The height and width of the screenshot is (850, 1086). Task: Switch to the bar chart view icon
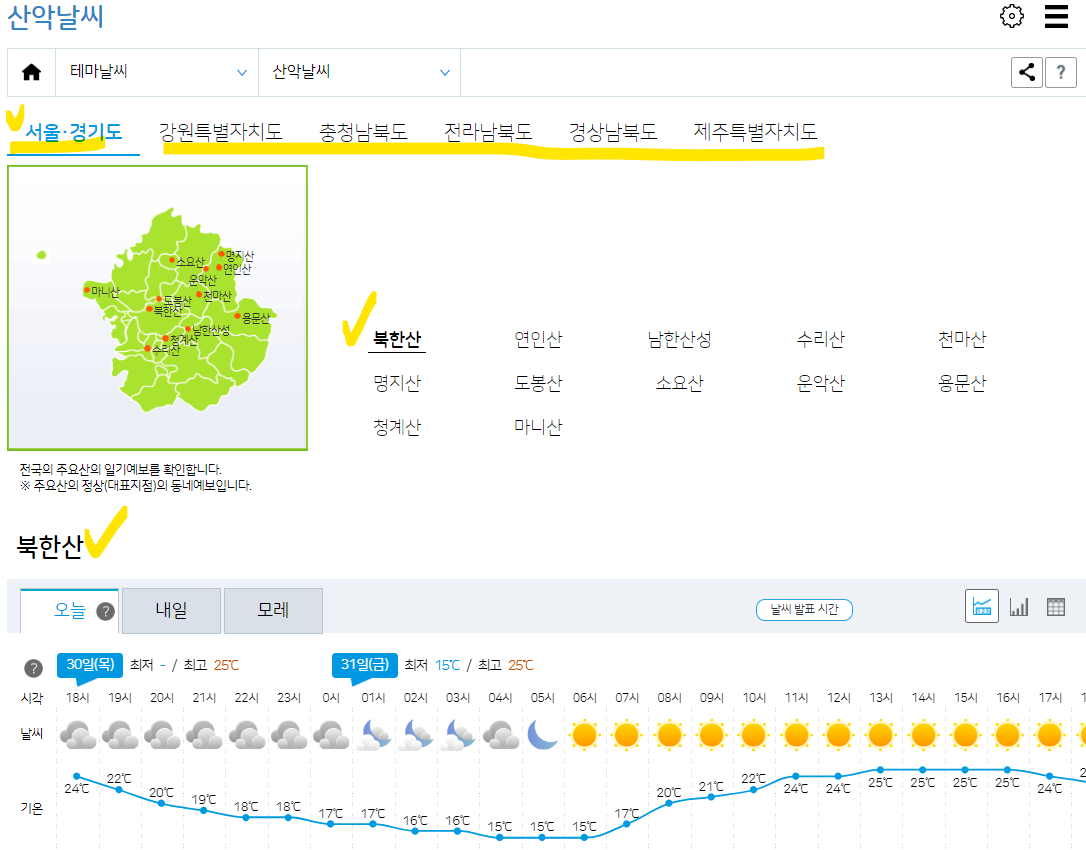1018,605
